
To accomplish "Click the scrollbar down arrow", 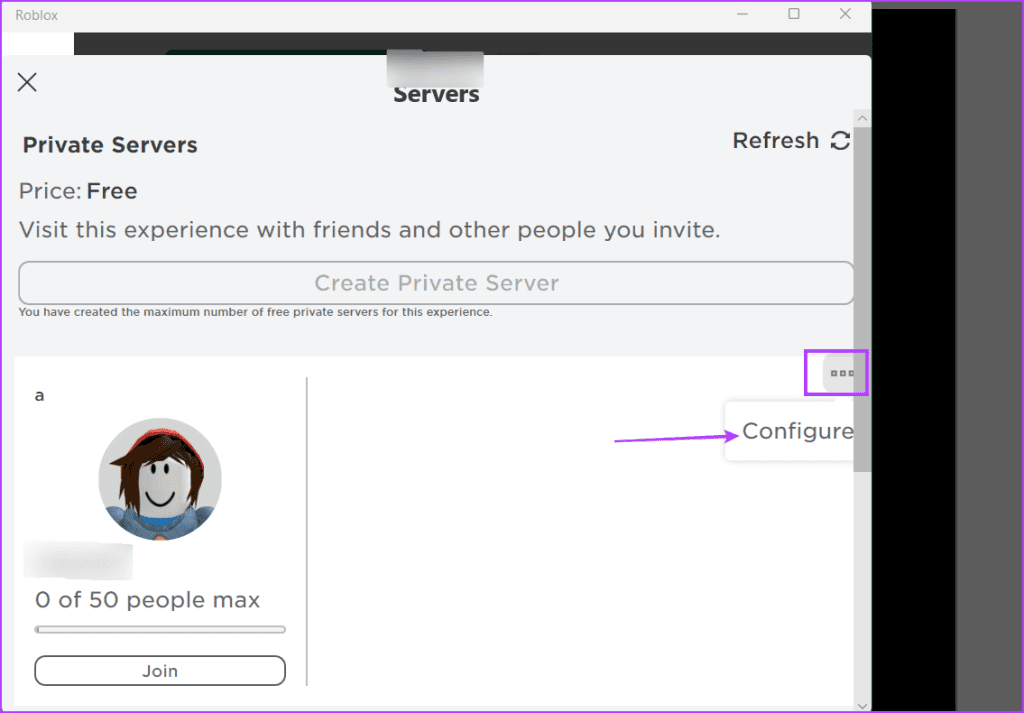I will click(x=862, y=706).
